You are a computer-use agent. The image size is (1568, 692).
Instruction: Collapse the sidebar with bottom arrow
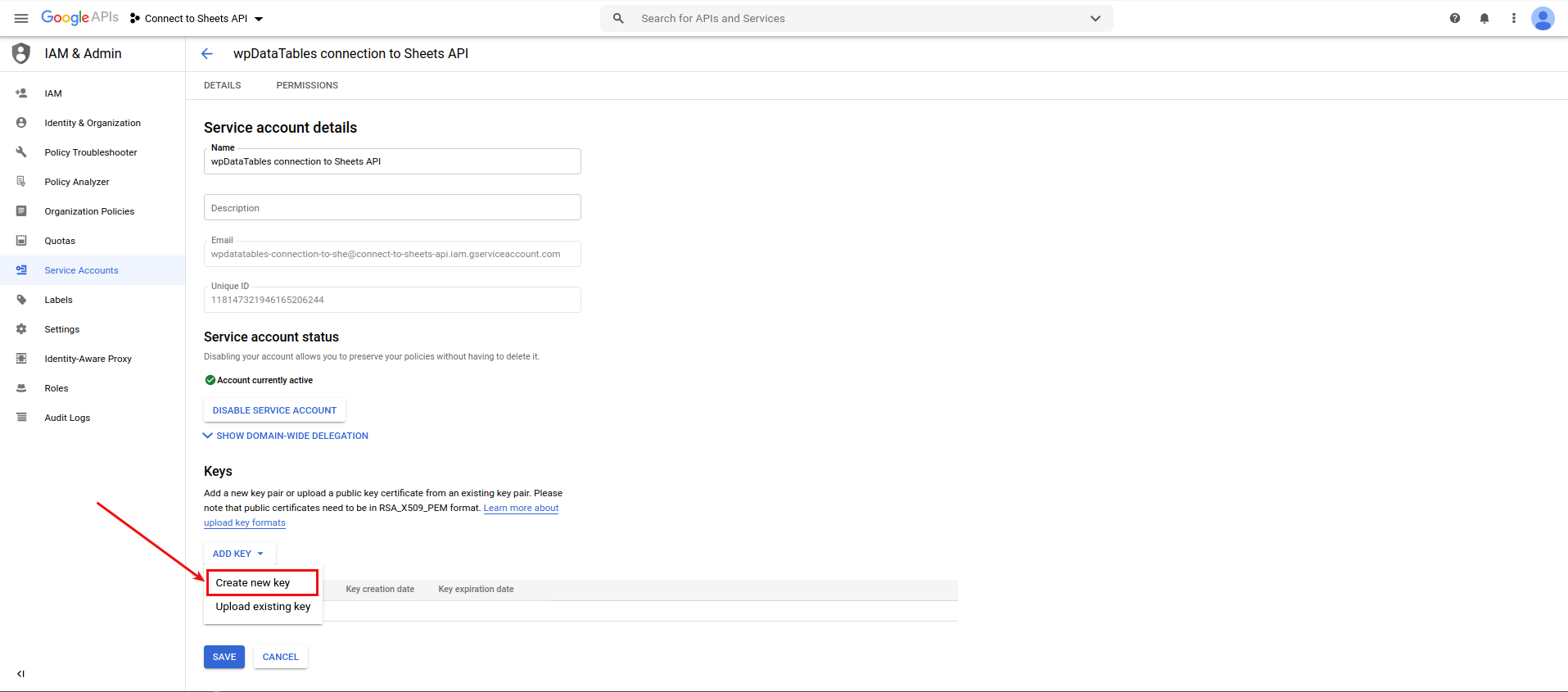click(x=21, y=674)
